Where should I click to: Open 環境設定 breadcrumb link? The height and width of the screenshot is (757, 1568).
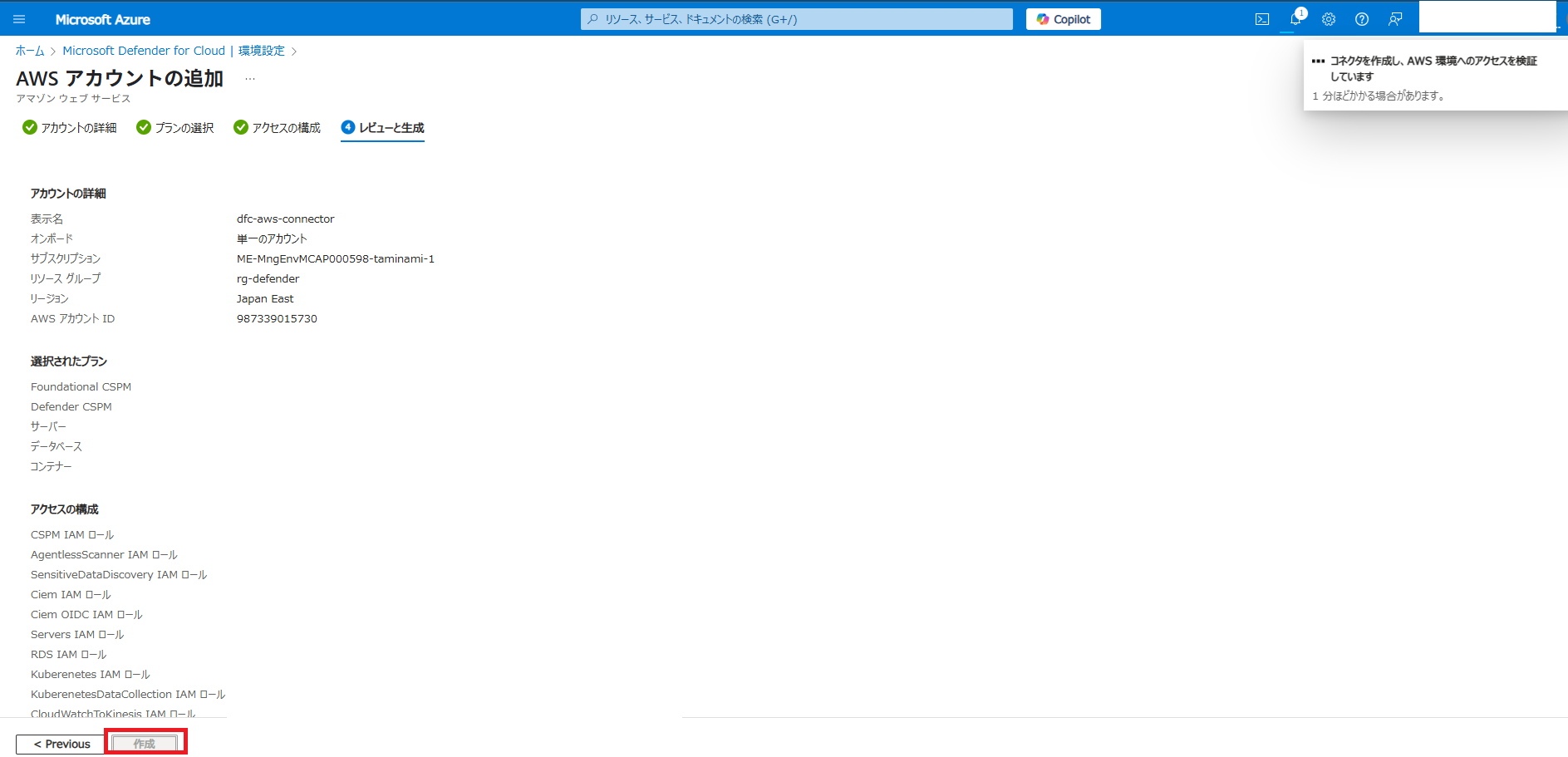tap(262, 51)
